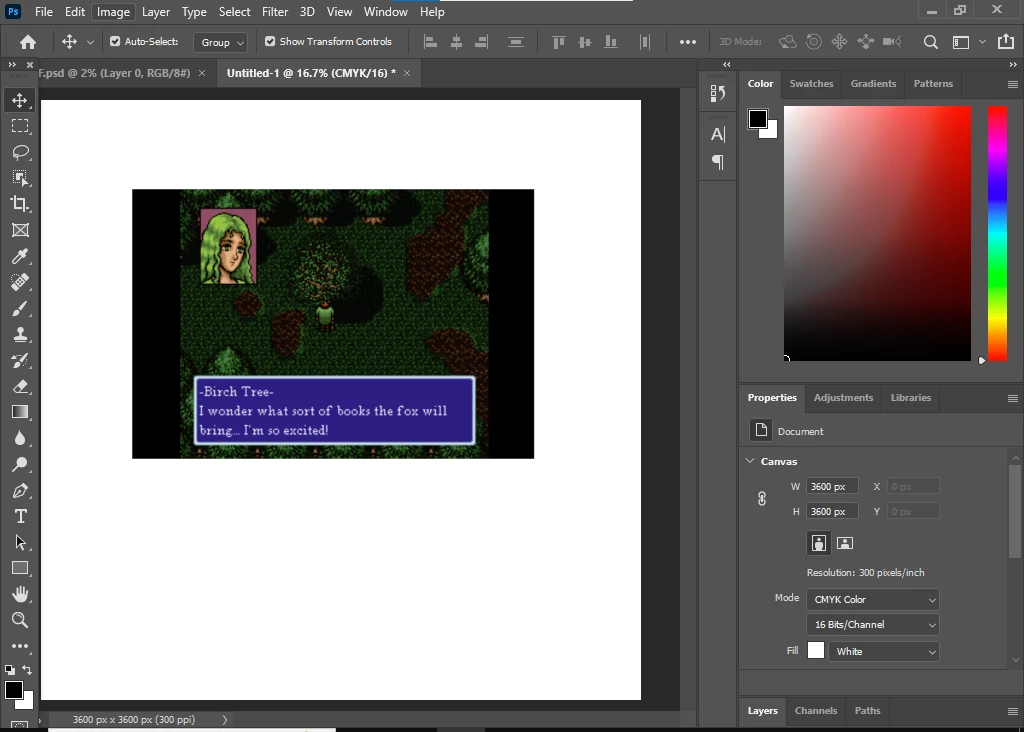The image size is (1028, 732).
Task: Select the Gradient tool
Action: [20, 412]
